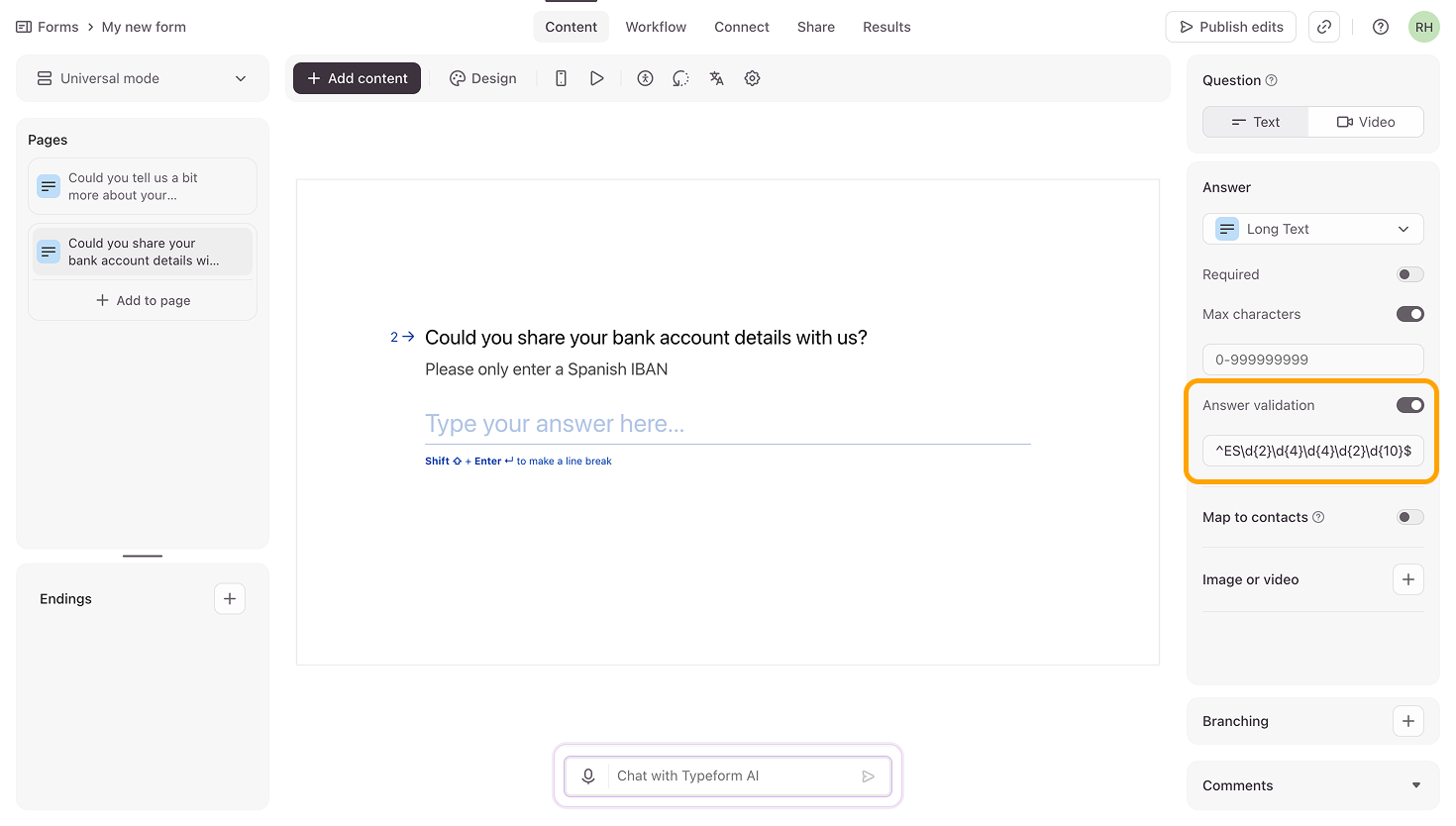Click the Publish edits button

pyautogui.click(x=1231, y=27)
